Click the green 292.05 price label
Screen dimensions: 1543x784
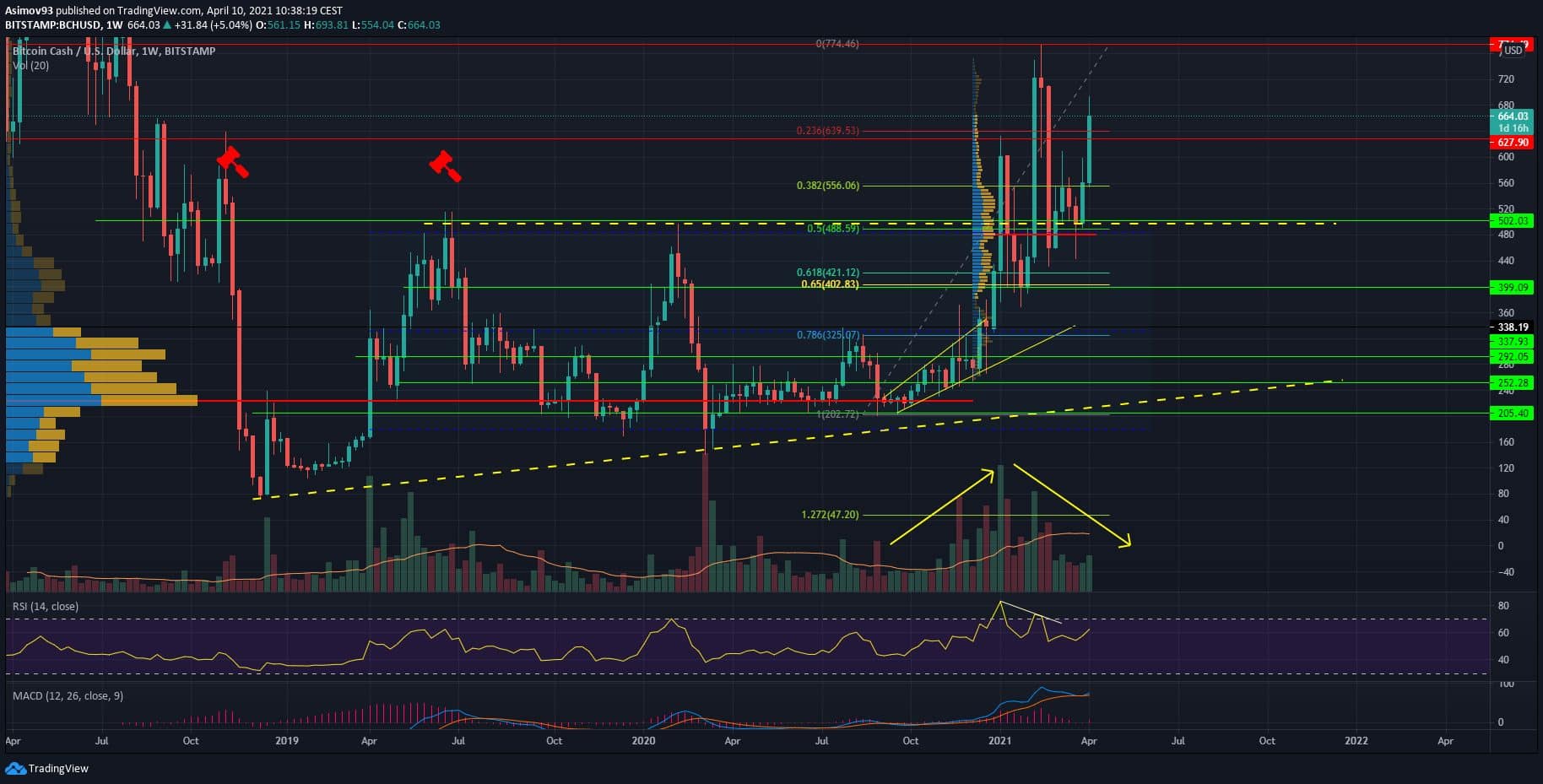coord(1512,357)
